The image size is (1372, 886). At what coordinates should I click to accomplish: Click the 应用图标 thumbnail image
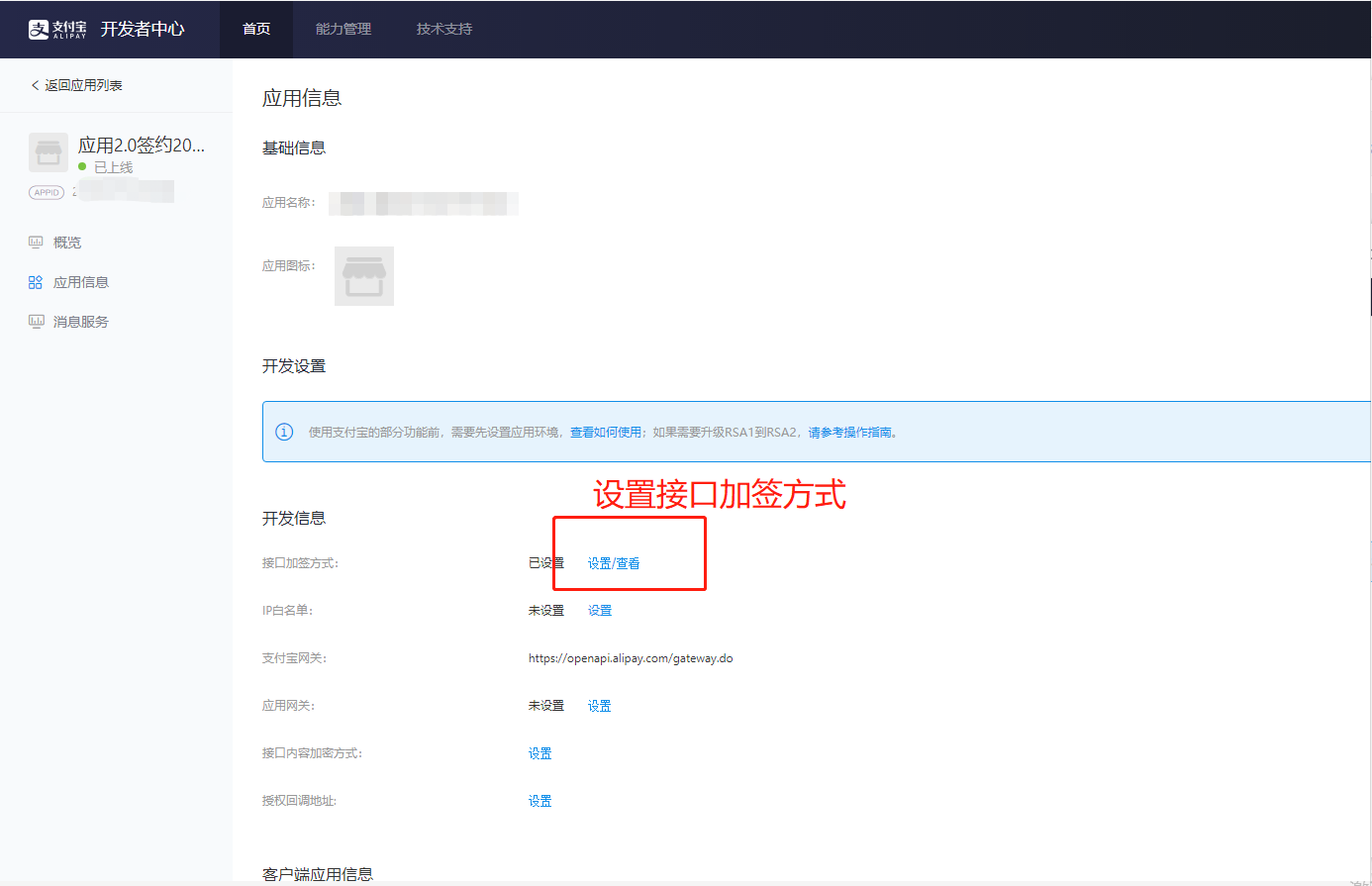click(x=364, y=276)
